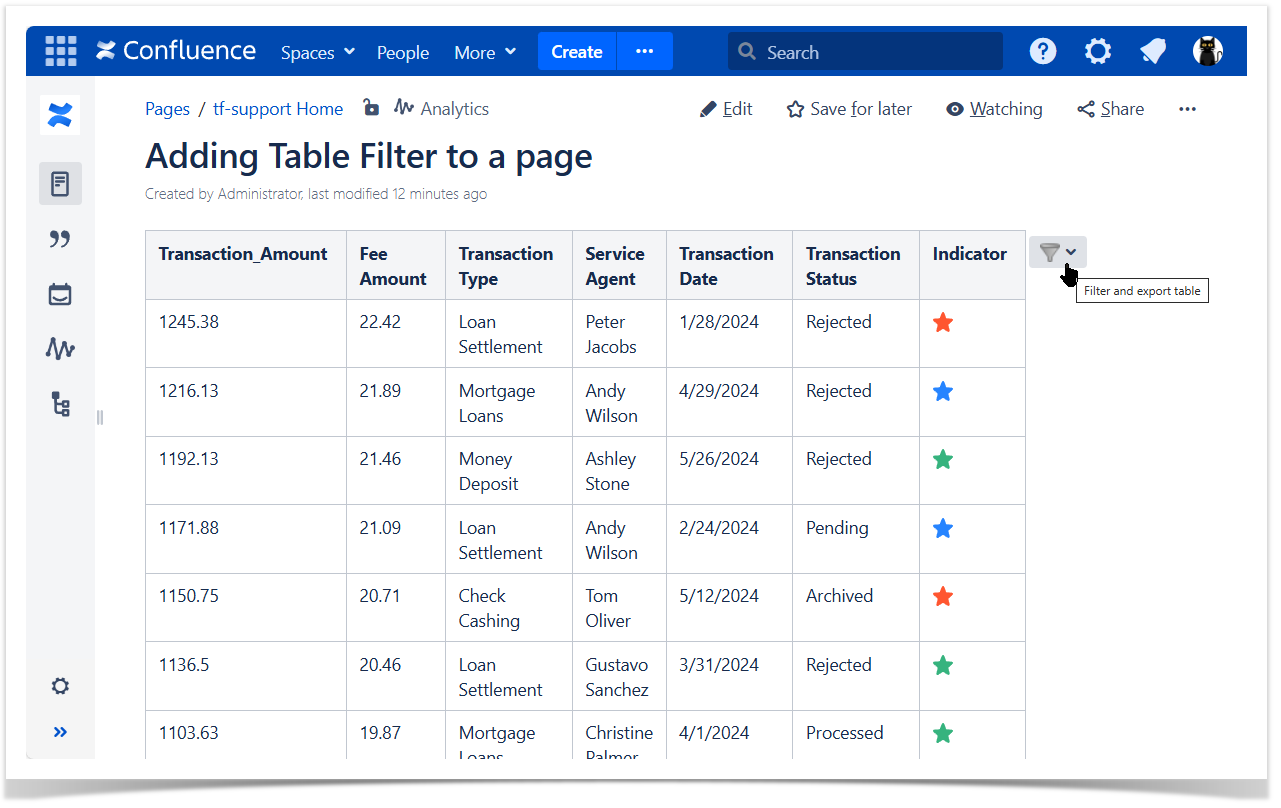Open the app switcher grid icon

[x=61, y=51]
